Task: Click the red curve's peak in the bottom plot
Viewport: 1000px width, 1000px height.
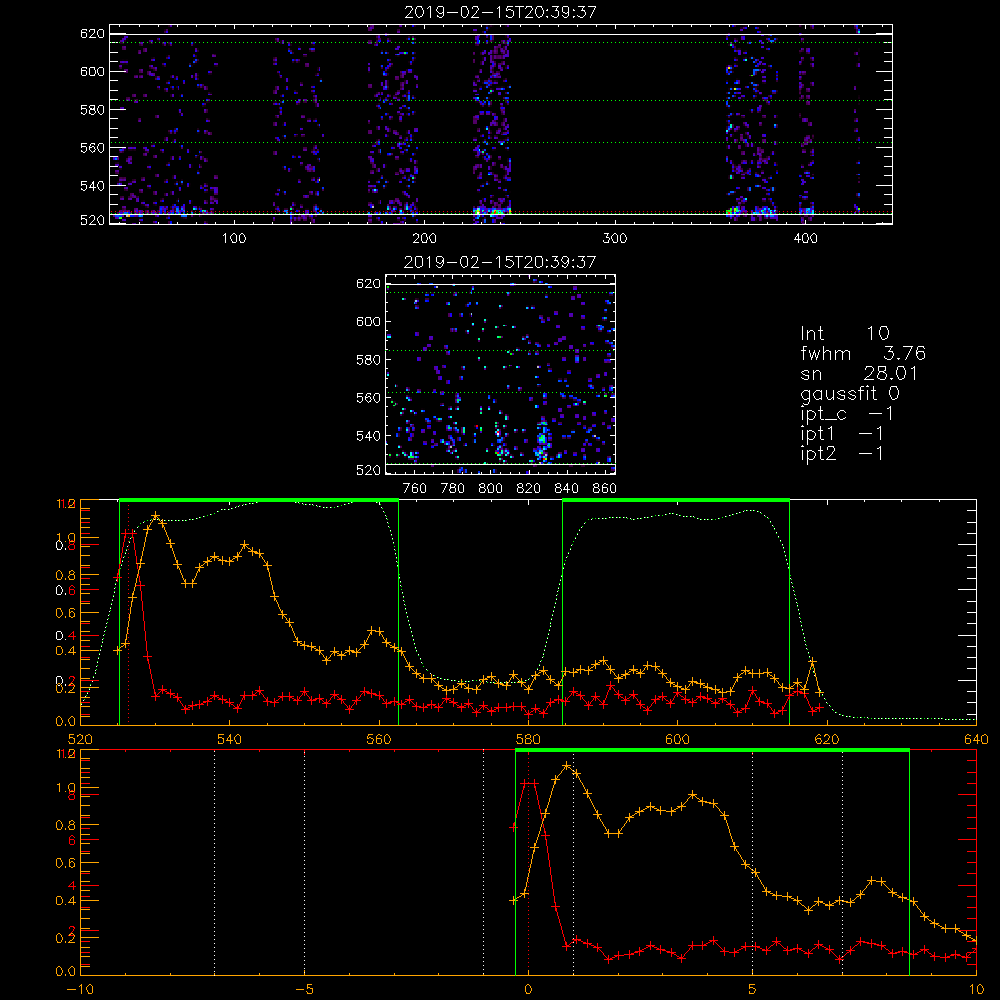Action: (530, 783)
